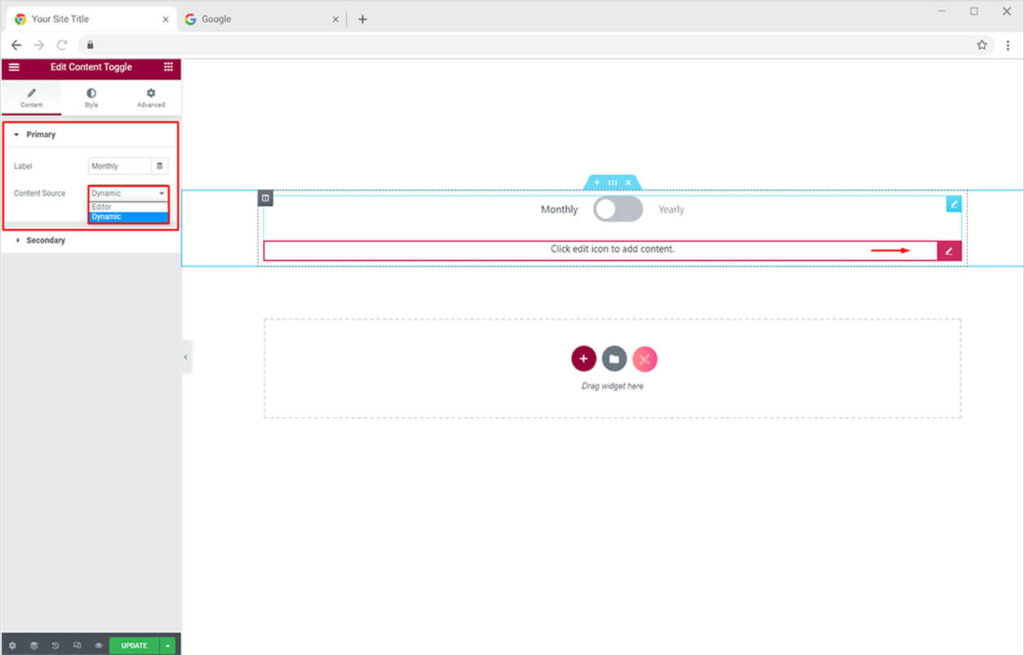Click the add template folder button
The width and height of the screenshot is (1024, 655).
click(x=614, y=359)
